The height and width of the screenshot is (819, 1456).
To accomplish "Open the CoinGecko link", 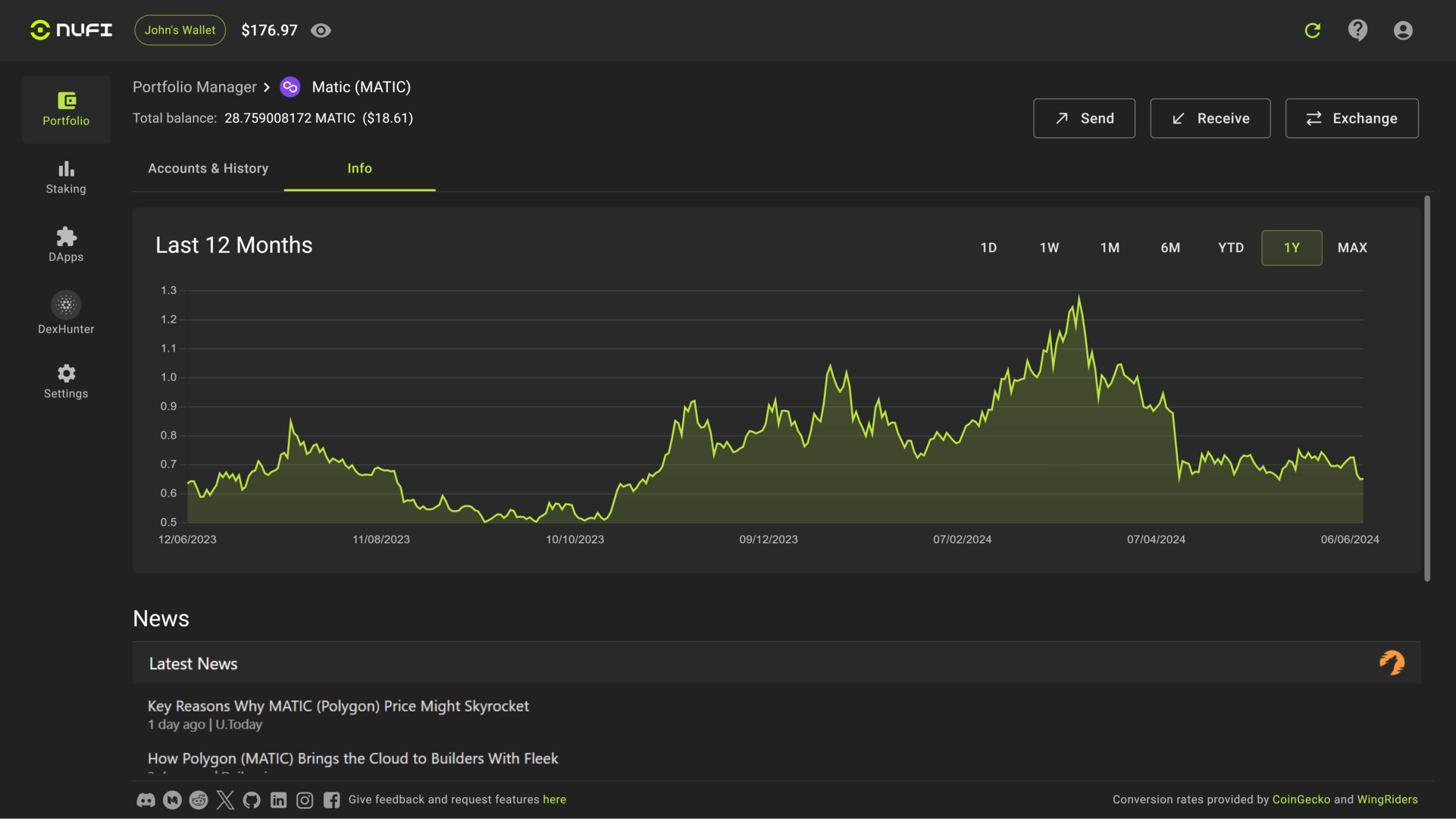I will [x=1301, y=800].
